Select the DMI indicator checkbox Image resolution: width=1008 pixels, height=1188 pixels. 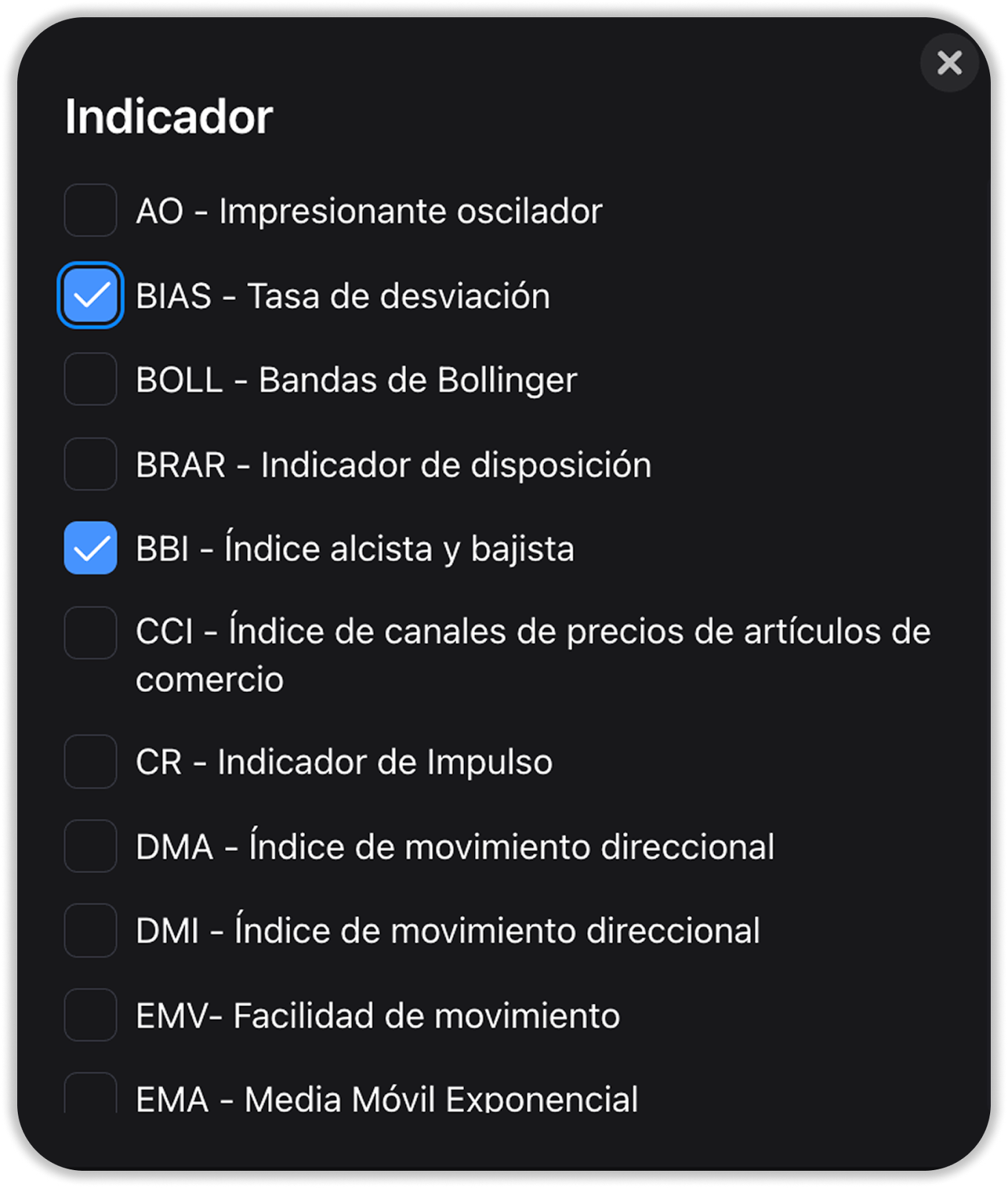[x=91, y=930]
